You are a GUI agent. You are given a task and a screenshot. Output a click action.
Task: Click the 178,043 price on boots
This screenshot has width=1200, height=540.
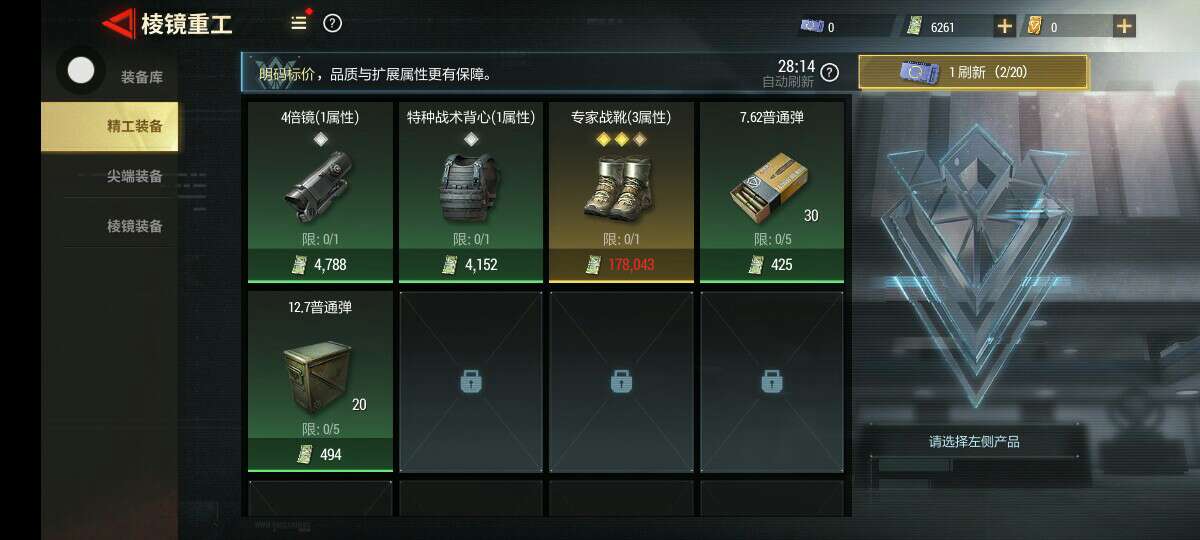tap(630, 265)
